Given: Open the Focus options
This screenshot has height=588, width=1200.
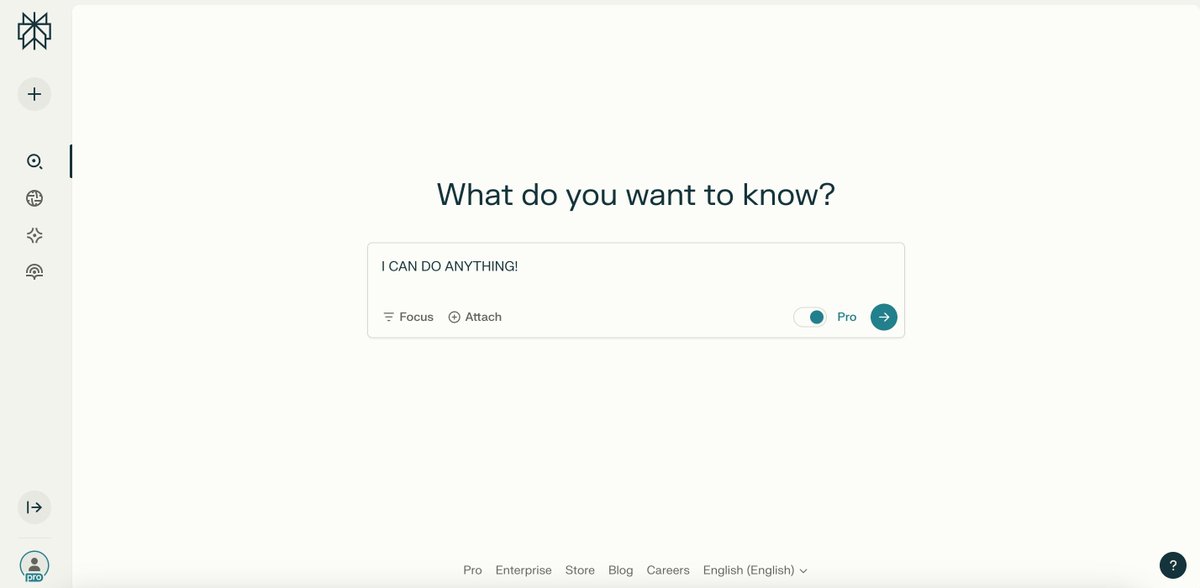Looking at the screenshot, I should pos(408,317).
